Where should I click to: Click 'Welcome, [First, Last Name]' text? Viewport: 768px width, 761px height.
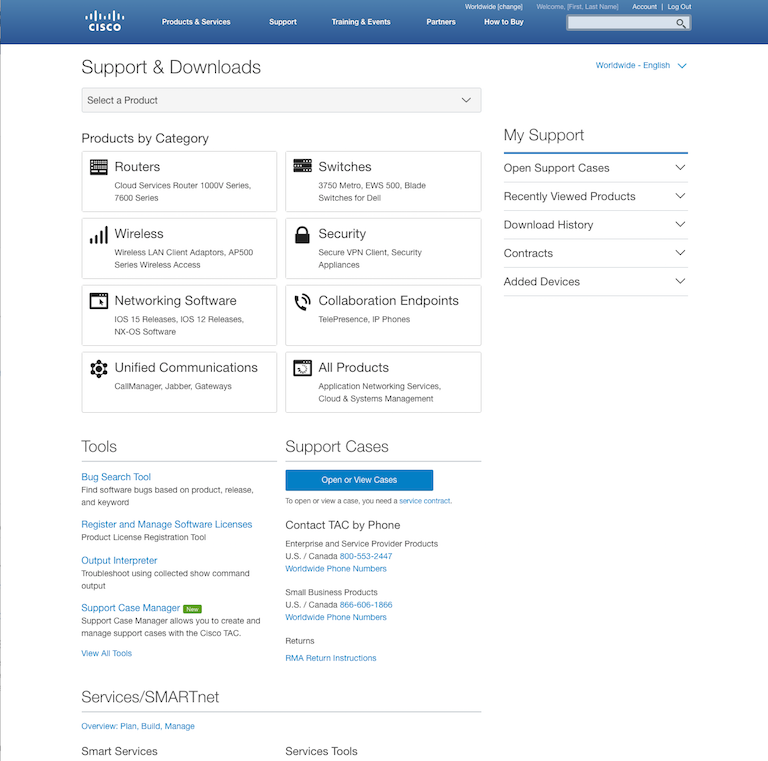pos(577,7)
